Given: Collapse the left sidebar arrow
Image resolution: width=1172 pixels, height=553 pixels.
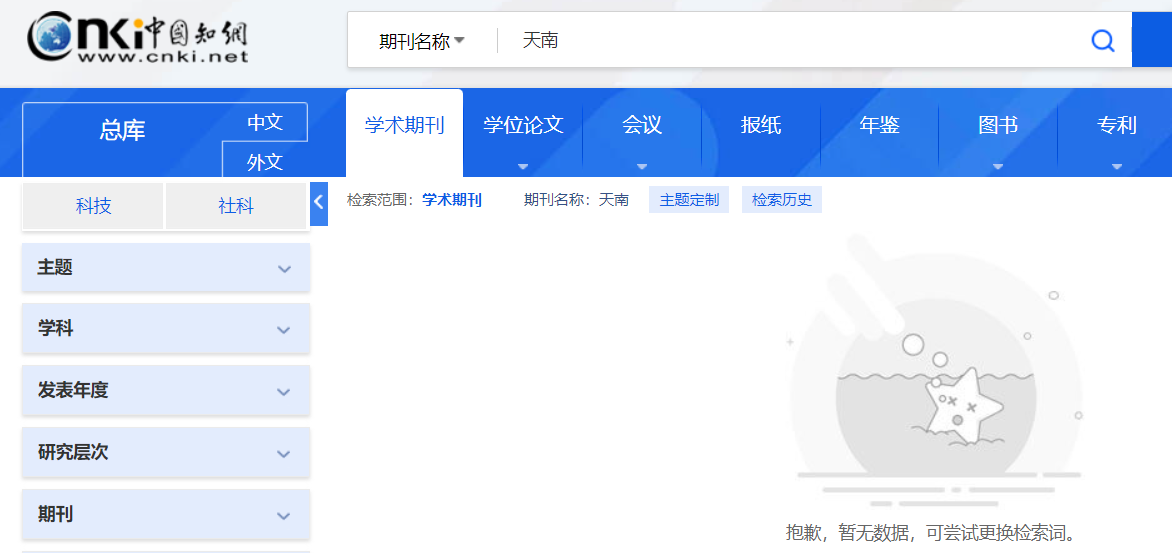Looking at the screenshot, I should (319, 203).
